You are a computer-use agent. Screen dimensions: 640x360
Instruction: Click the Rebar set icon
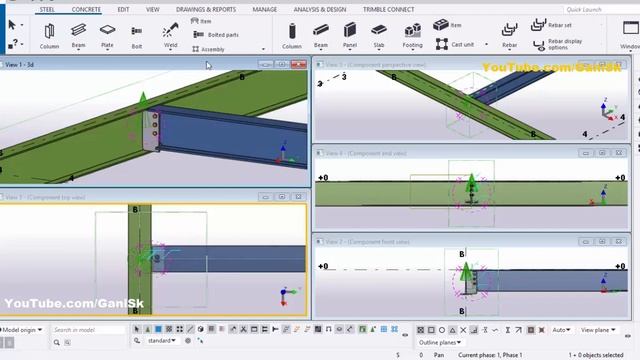click(x=538, y=24)
